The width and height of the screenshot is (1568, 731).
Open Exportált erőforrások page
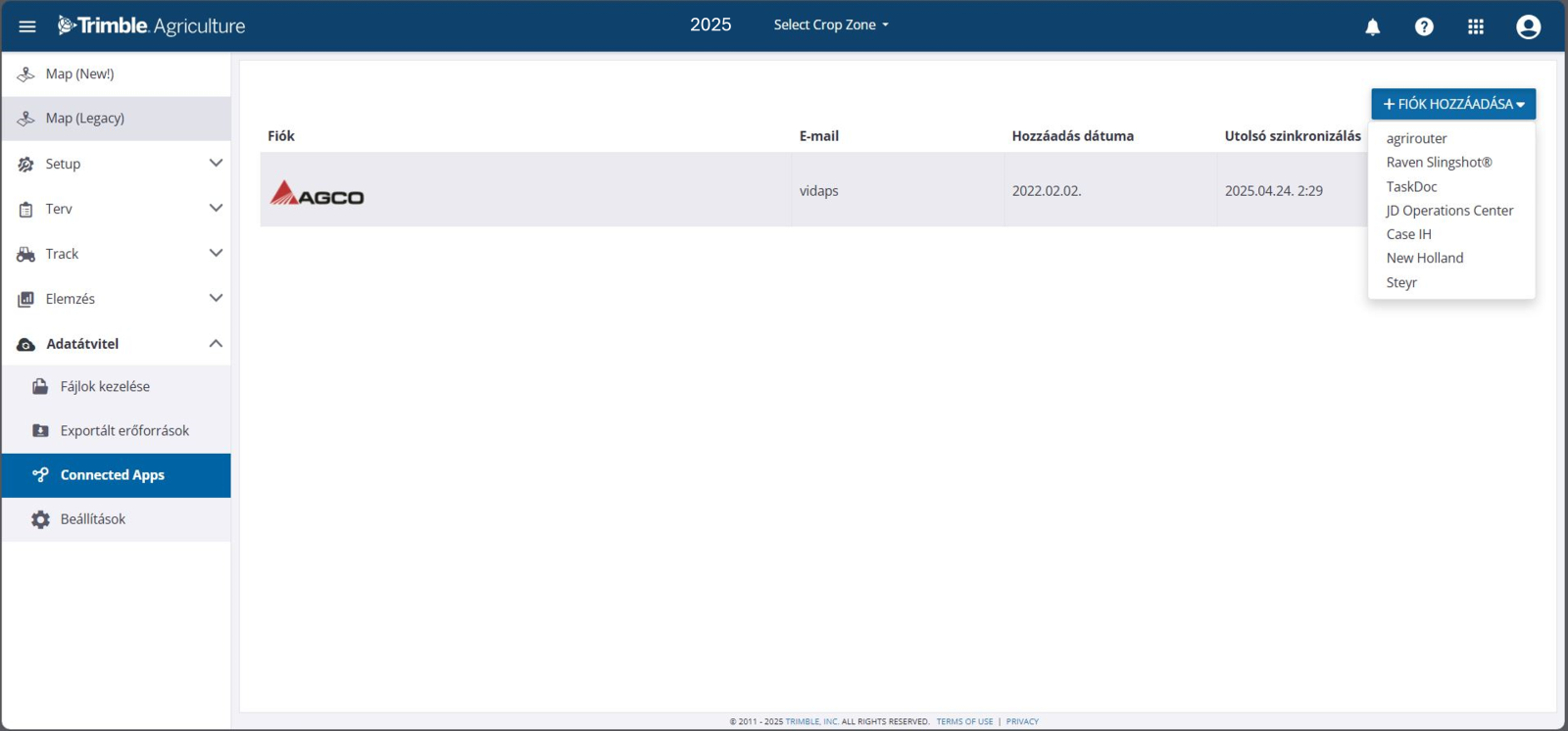[x=117, y=430]
